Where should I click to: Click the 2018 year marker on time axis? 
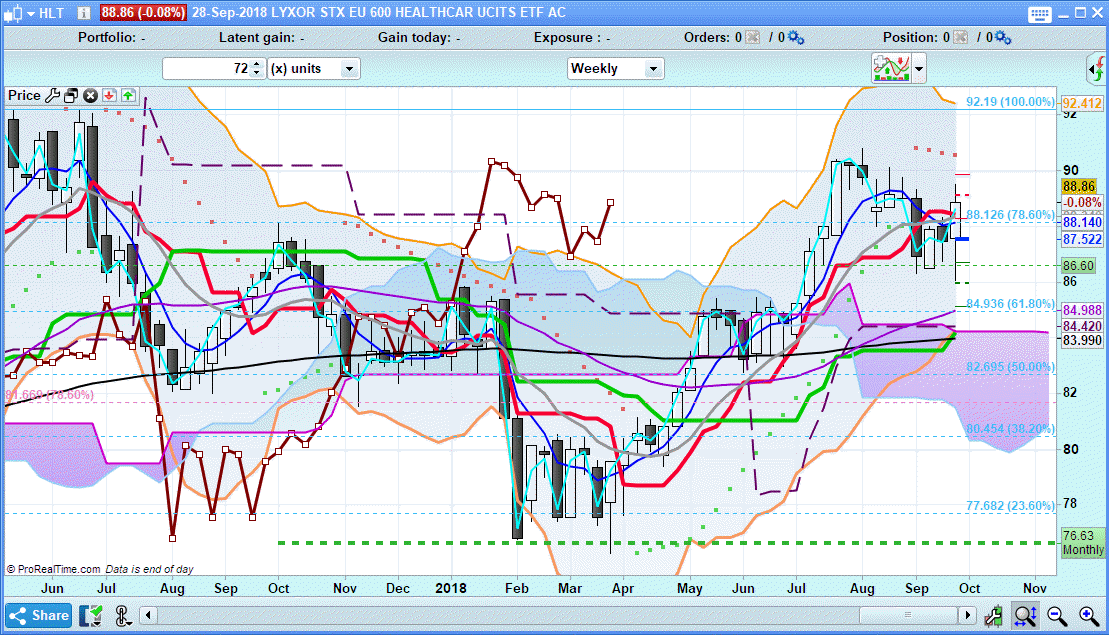(x=451, y=588)
